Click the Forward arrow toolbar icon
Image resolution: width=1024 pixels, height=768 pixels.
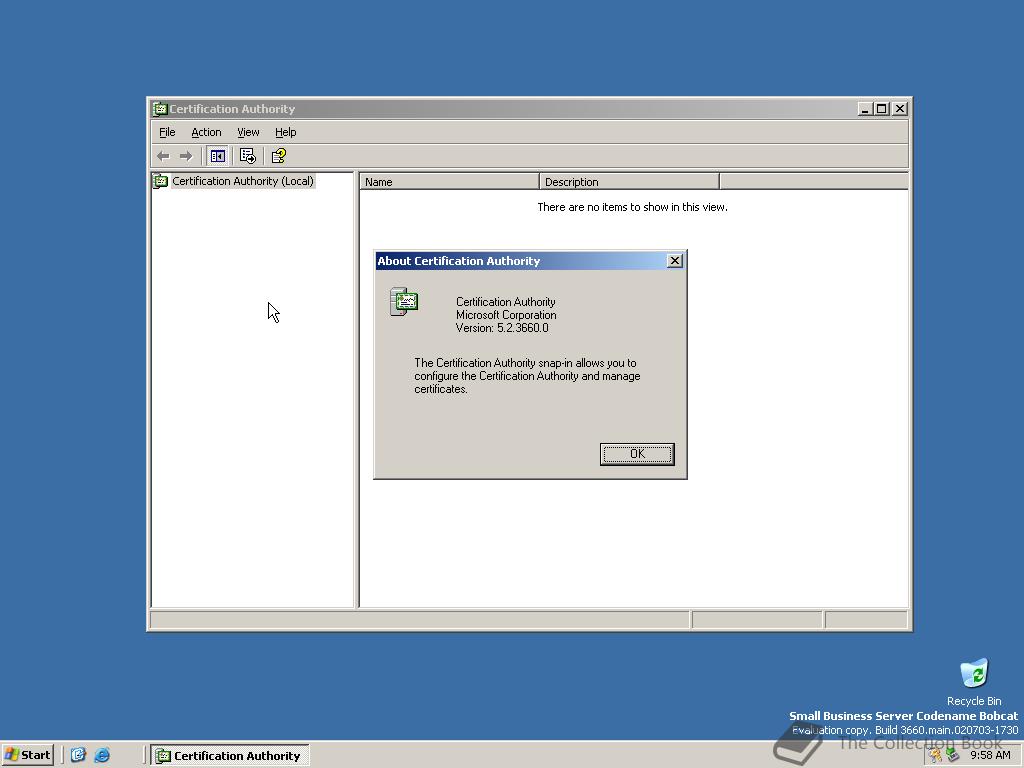point(186,156)
